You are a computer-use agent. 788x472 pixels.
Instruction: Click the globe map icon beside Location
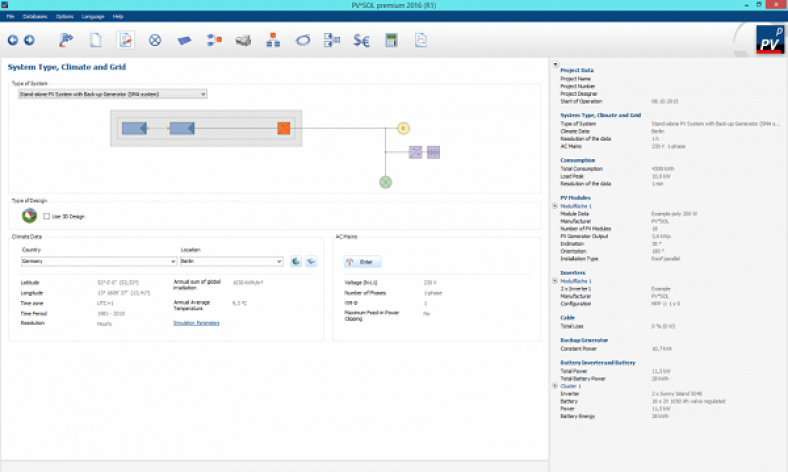296,261
